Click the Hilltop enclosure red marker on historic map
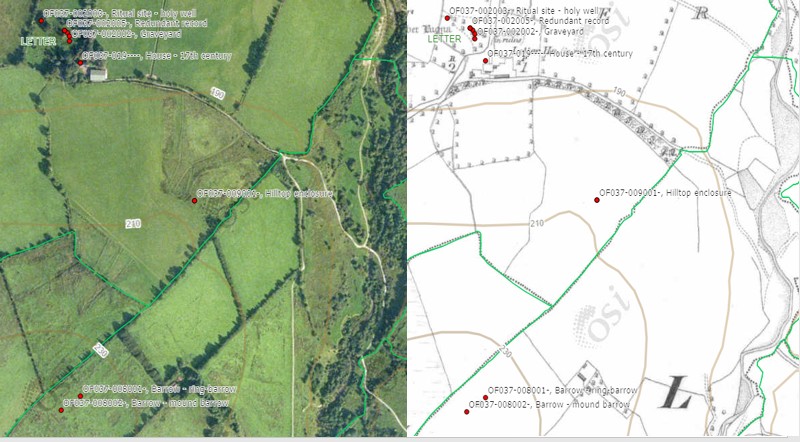Screen dimensions: 800x442 click(x=597, y=200)
